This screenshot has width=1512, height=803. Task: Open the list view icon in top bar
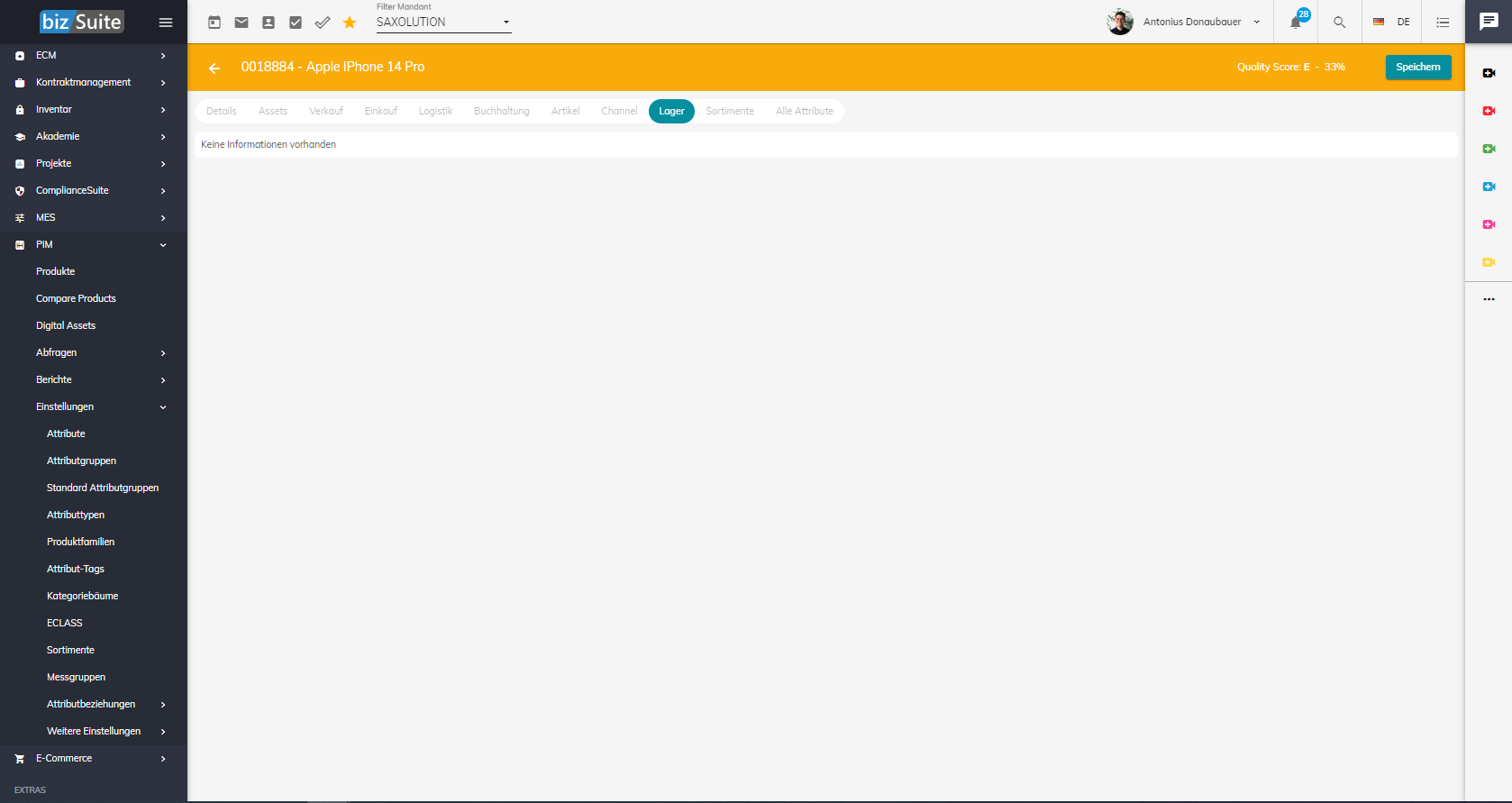coord(1443,23)
